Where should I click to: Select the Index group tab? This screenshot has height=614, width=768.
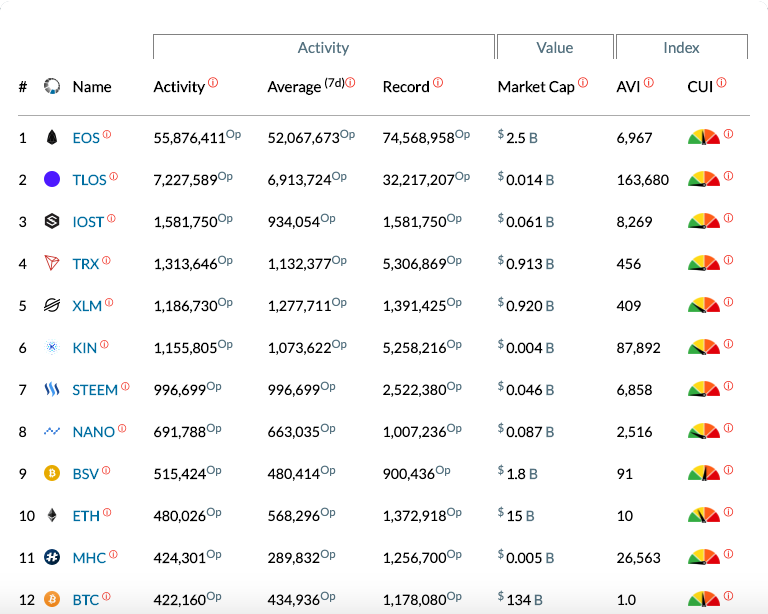[681, 47]
